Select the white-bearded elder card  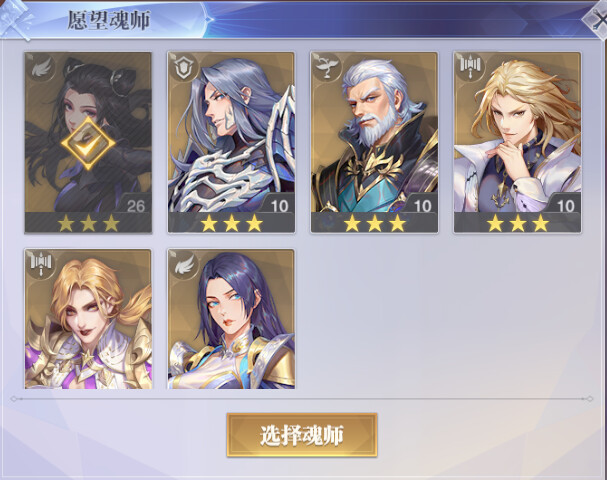(374, 142)
